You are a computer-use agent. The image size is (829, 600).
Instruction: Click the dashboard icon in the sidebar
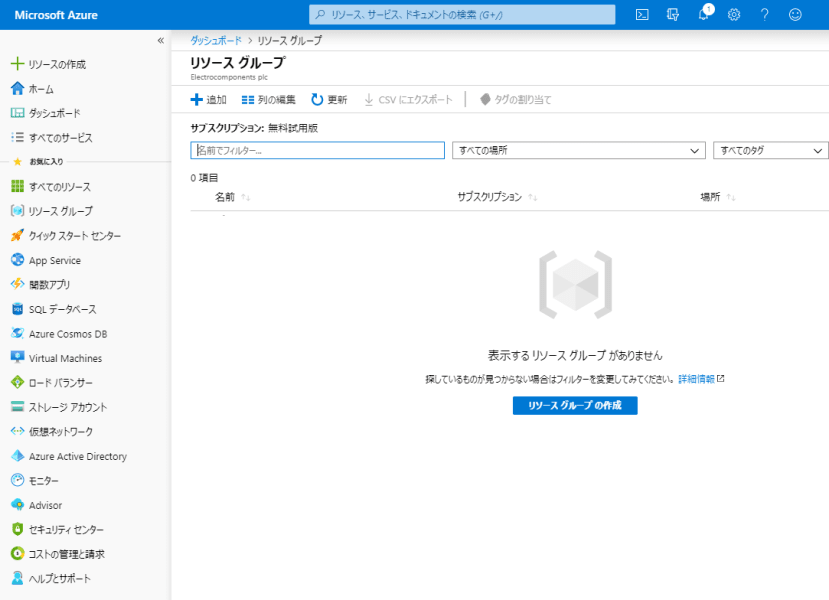coord(17,113)
